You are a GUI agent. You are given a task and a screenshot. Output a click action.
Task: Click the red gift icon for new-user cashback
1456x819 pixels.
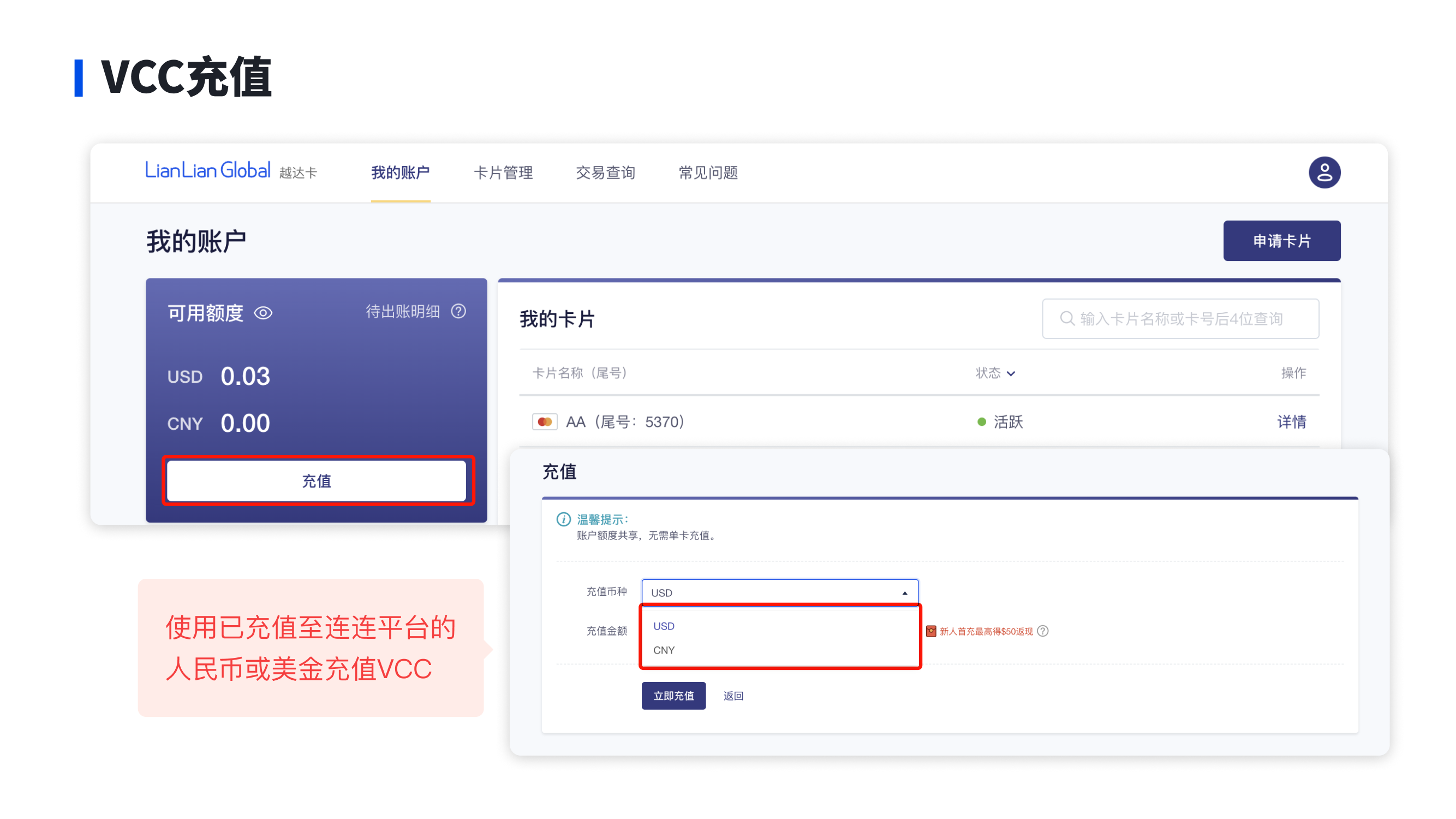(931, 631)
